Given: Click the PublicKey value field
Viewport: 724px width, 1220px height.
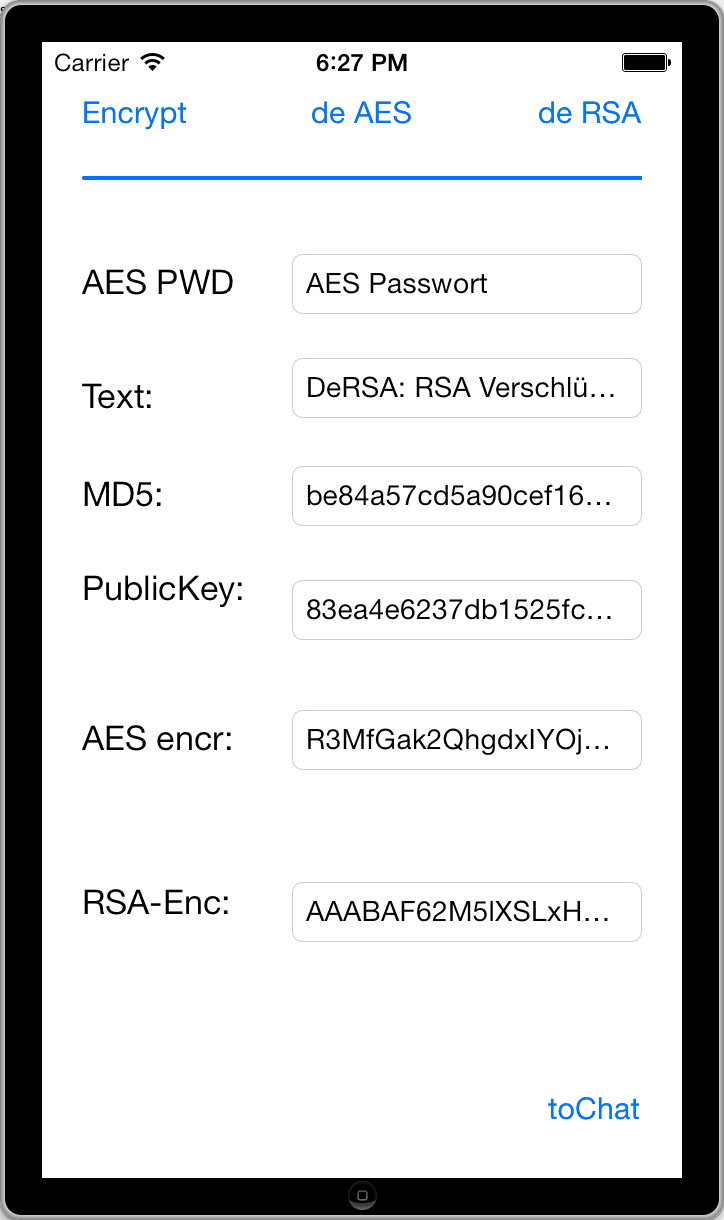Looking at the screenshot, I should coord(466,610).
